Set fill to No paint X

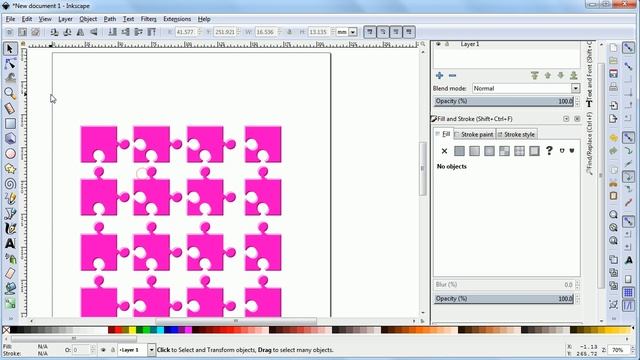[x=444, y=151]
